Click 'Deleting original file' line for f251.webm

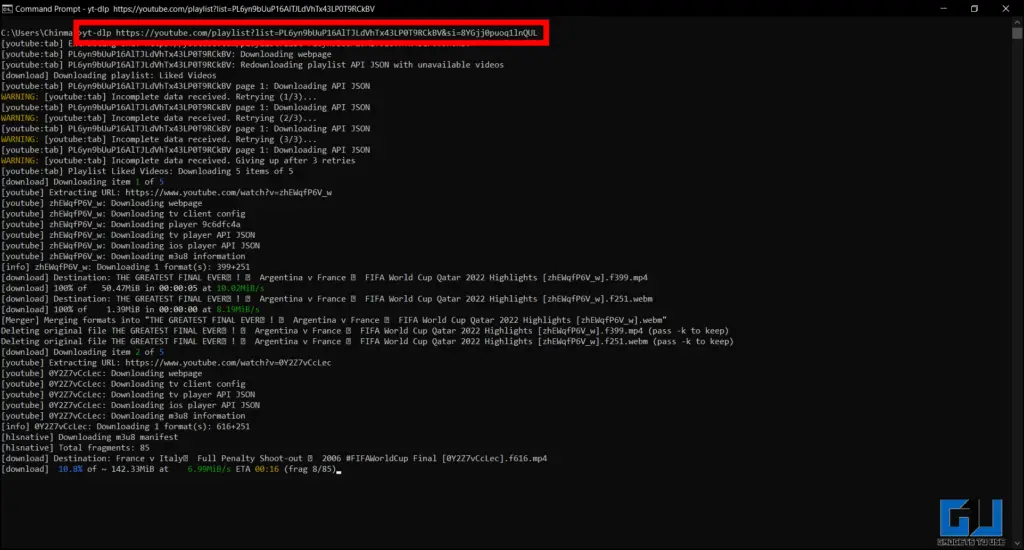coord(367,341)
